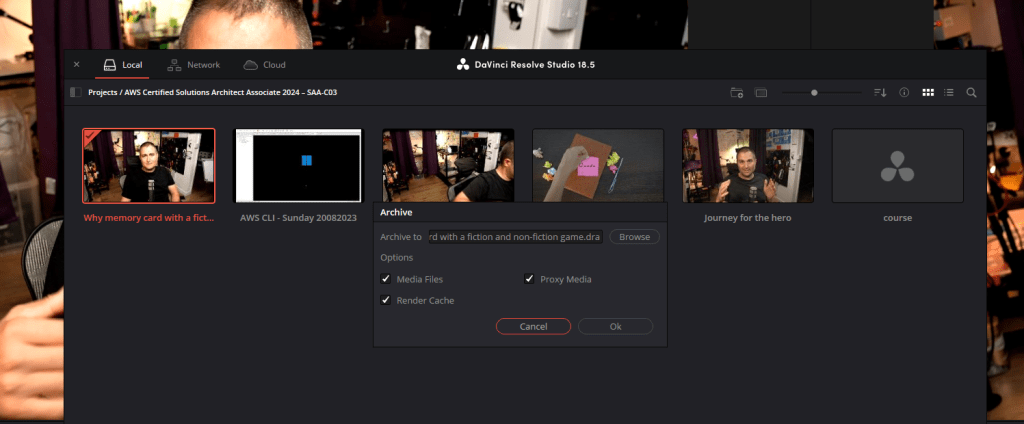Click the new project icon next to the folder icon
The width and height of the screenshot is (1024, 424).
[x=761, y=93]
